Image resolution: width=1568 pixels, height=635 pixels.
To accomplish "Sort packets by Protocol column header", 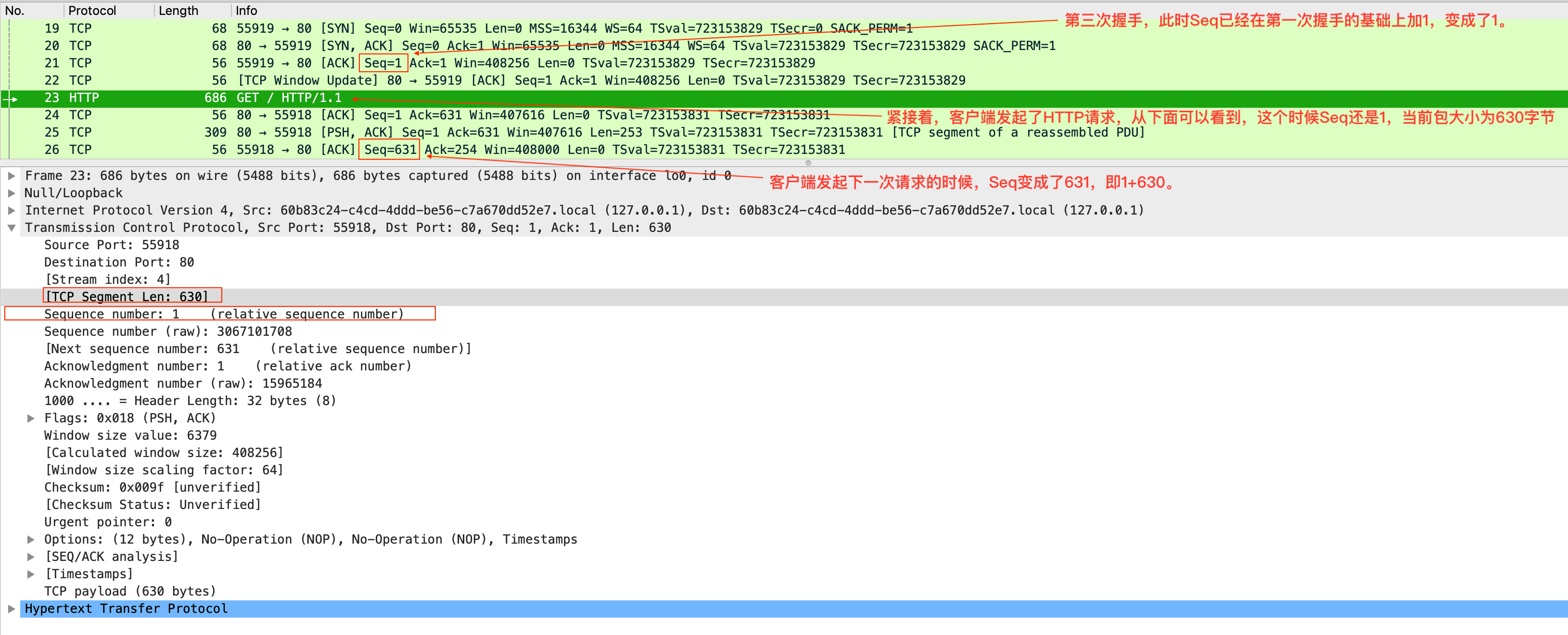I will click(92, 11).
